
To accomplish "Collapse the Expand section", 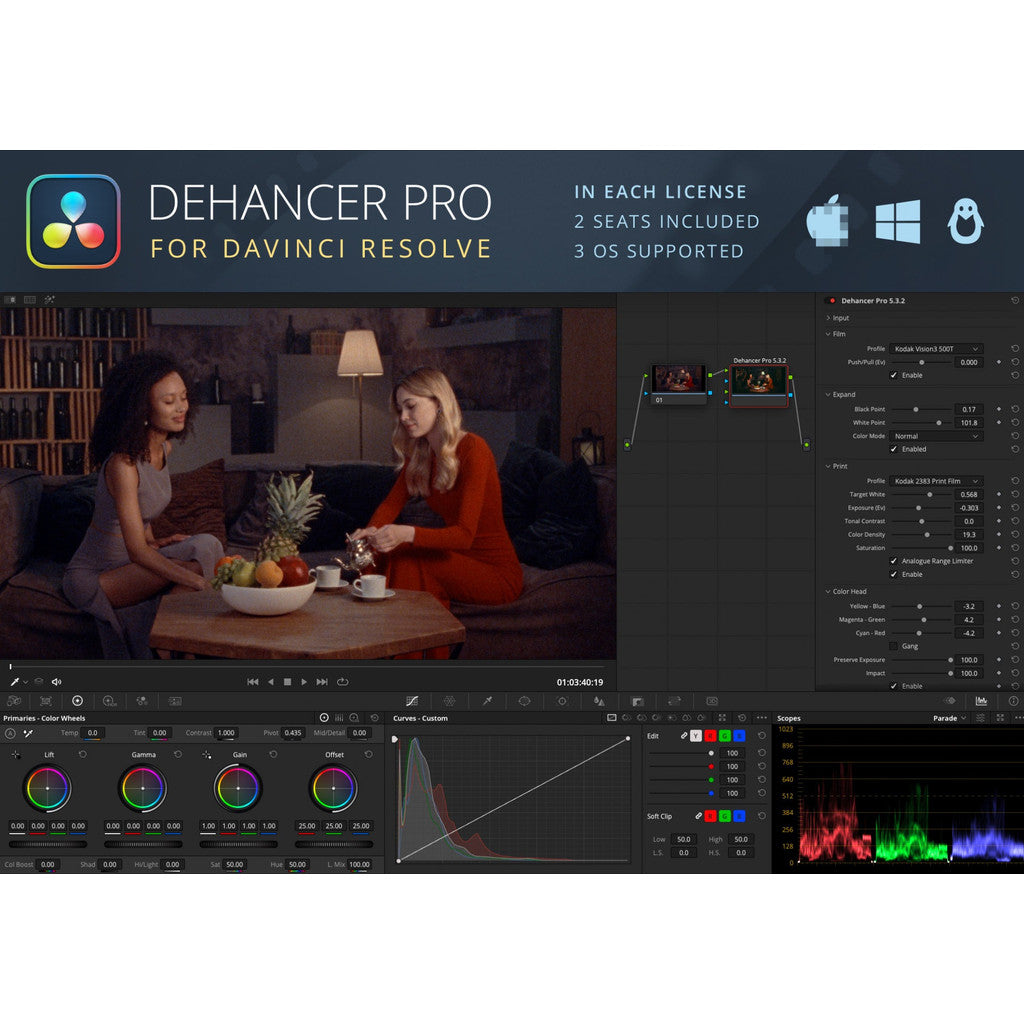I will [x=828, y=394].
